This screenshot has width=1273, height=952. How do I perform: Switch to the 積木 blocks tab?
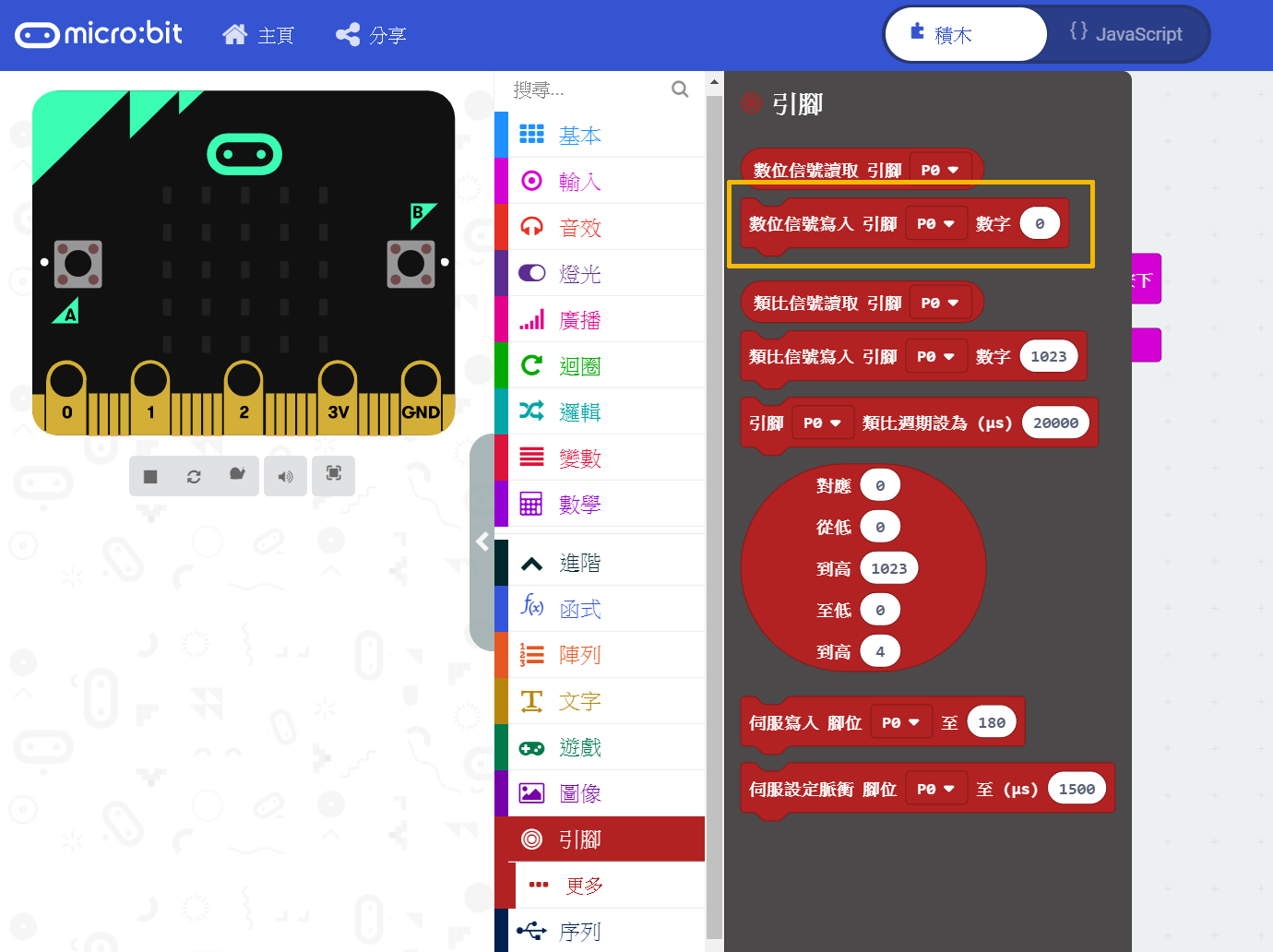pos(965,33)
